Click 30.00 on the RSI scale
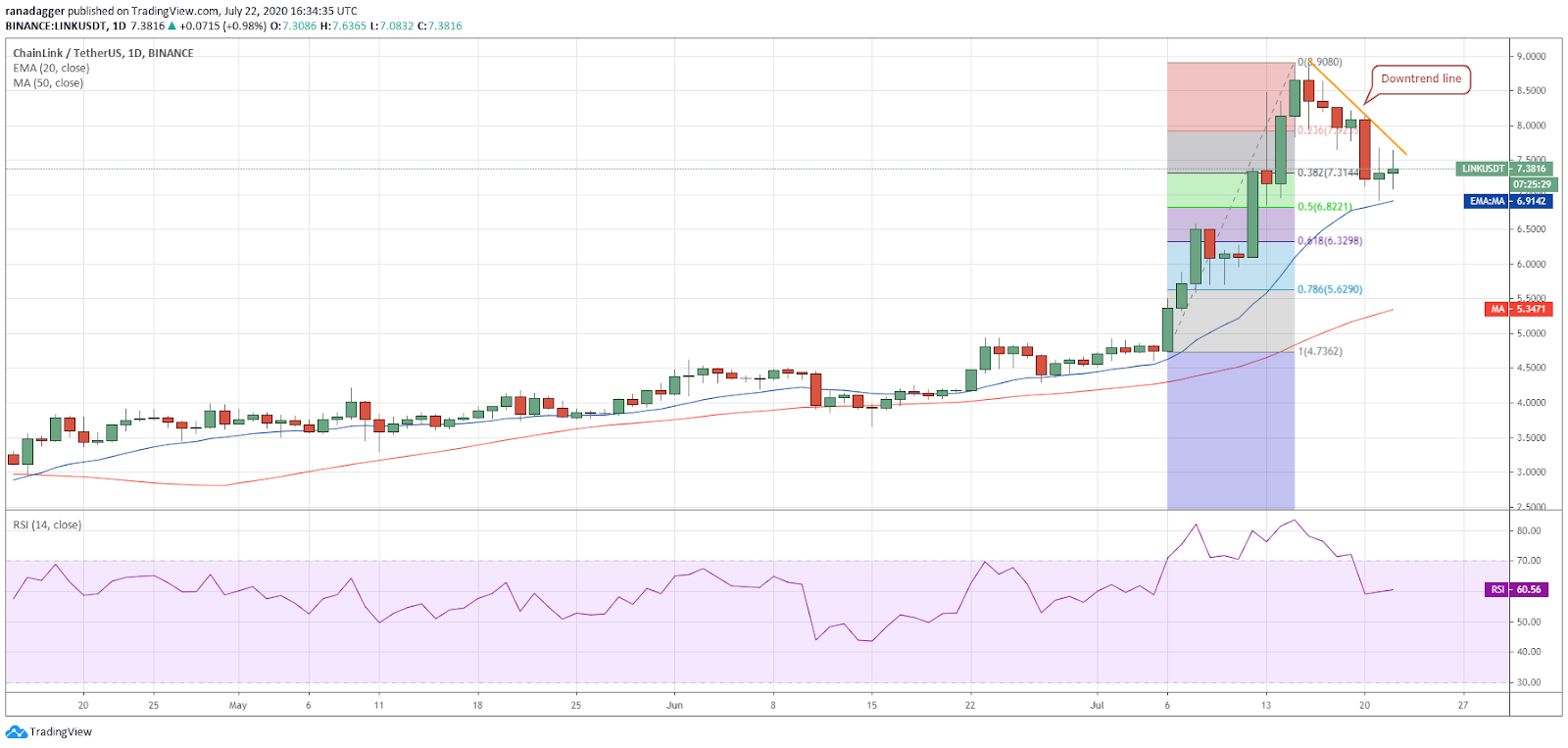The image size is (1568, 748). point(1529,682)
